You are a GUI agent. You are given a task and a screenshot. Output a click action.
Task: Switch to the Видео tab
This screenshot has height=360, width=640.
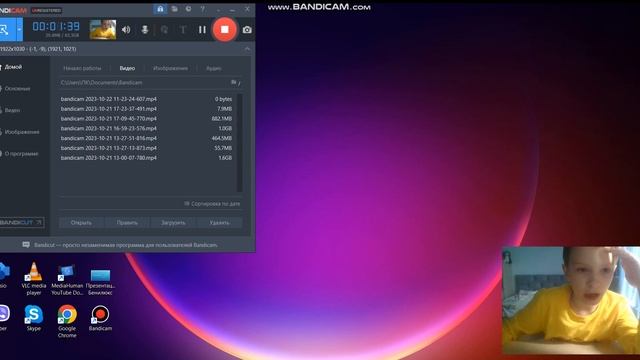click(x=127, y=68)
